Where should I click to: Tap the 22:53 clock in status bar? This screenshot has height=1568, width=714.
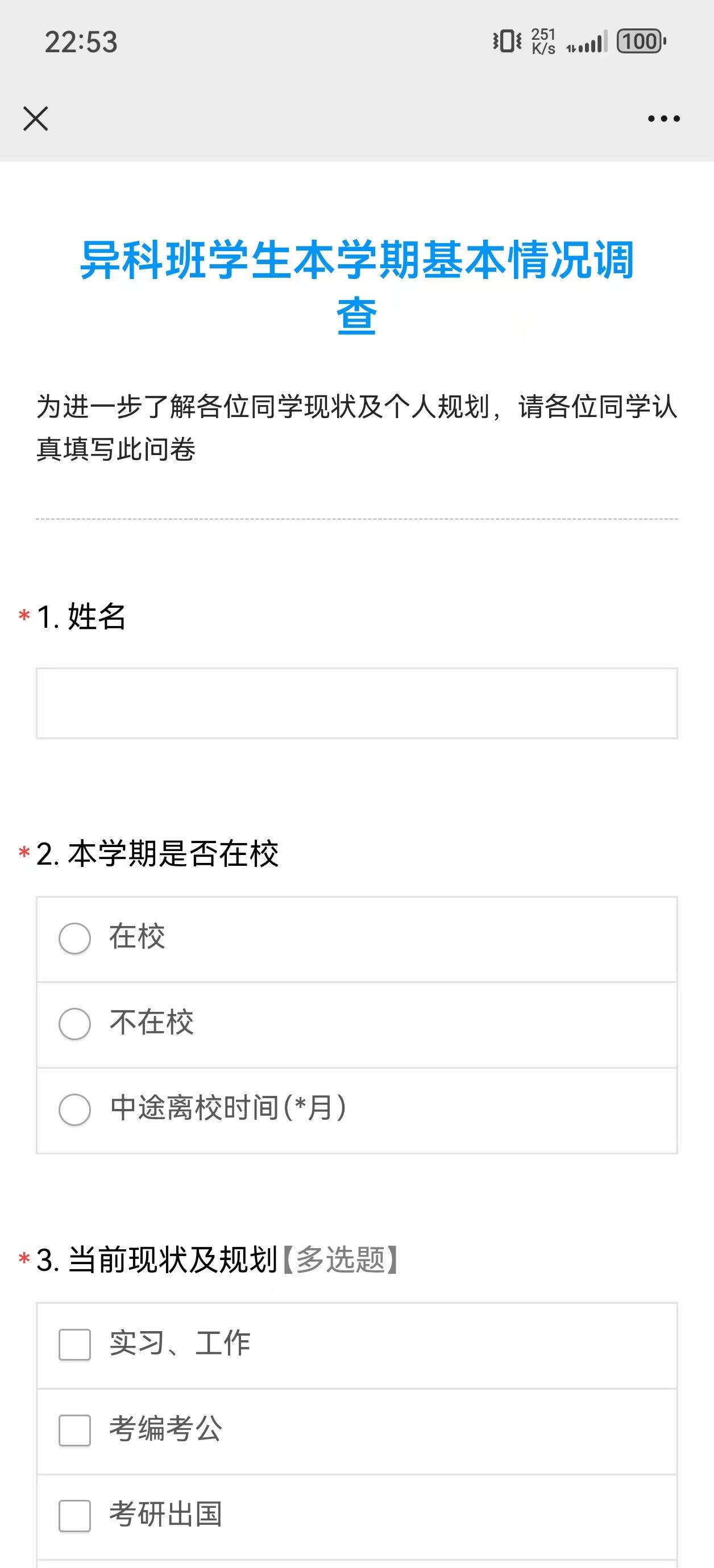pos(81,42)
